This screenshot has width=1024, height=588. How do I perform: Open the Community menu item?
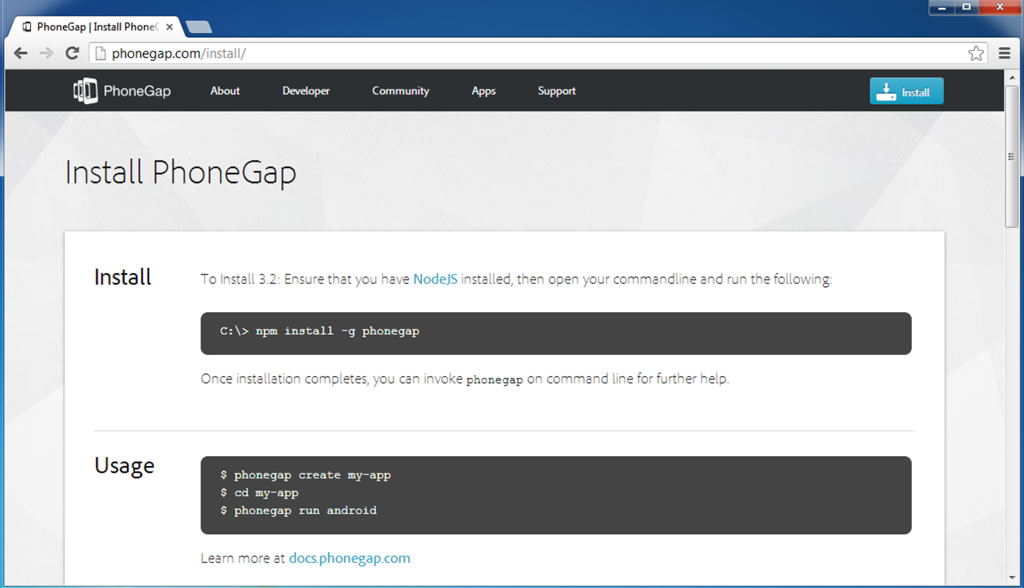coord(400,91)
